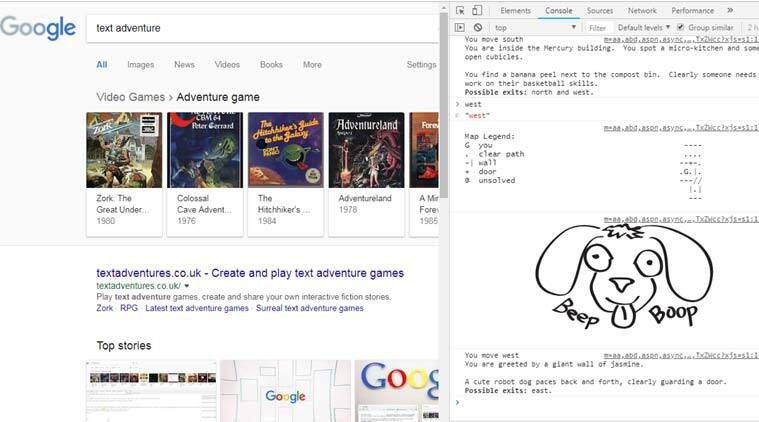Select the Zork game thumbnail card
Image resolution: width=759 pixels, height=422 pixels.
tap(124, 172)
